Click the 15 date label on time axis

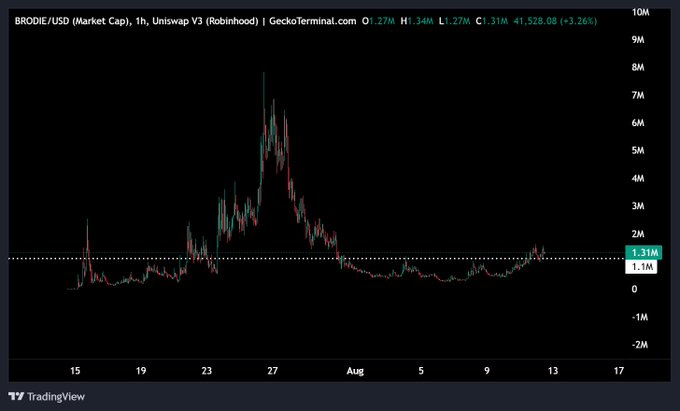(x=75, y=371)
